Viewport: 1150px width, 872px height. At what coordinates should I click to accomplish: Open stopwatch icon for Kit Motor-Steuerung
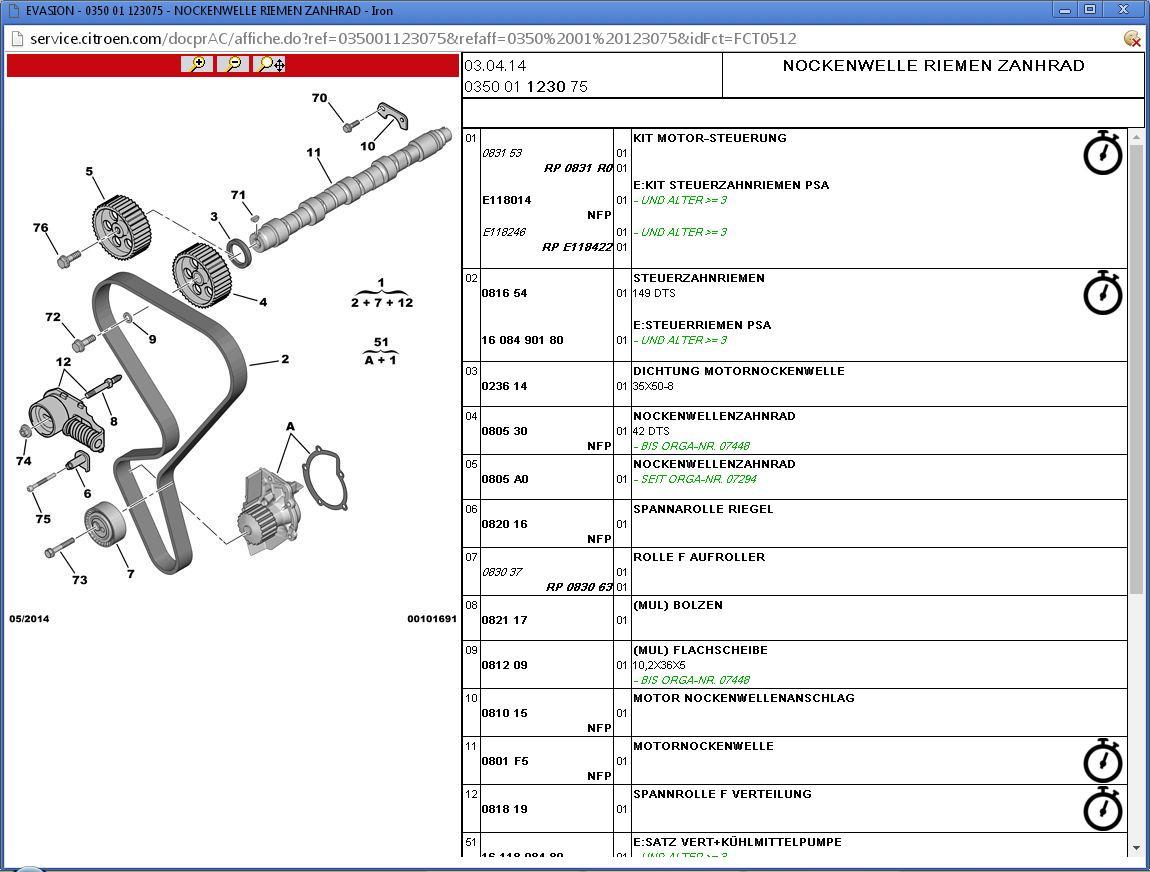1102,153
